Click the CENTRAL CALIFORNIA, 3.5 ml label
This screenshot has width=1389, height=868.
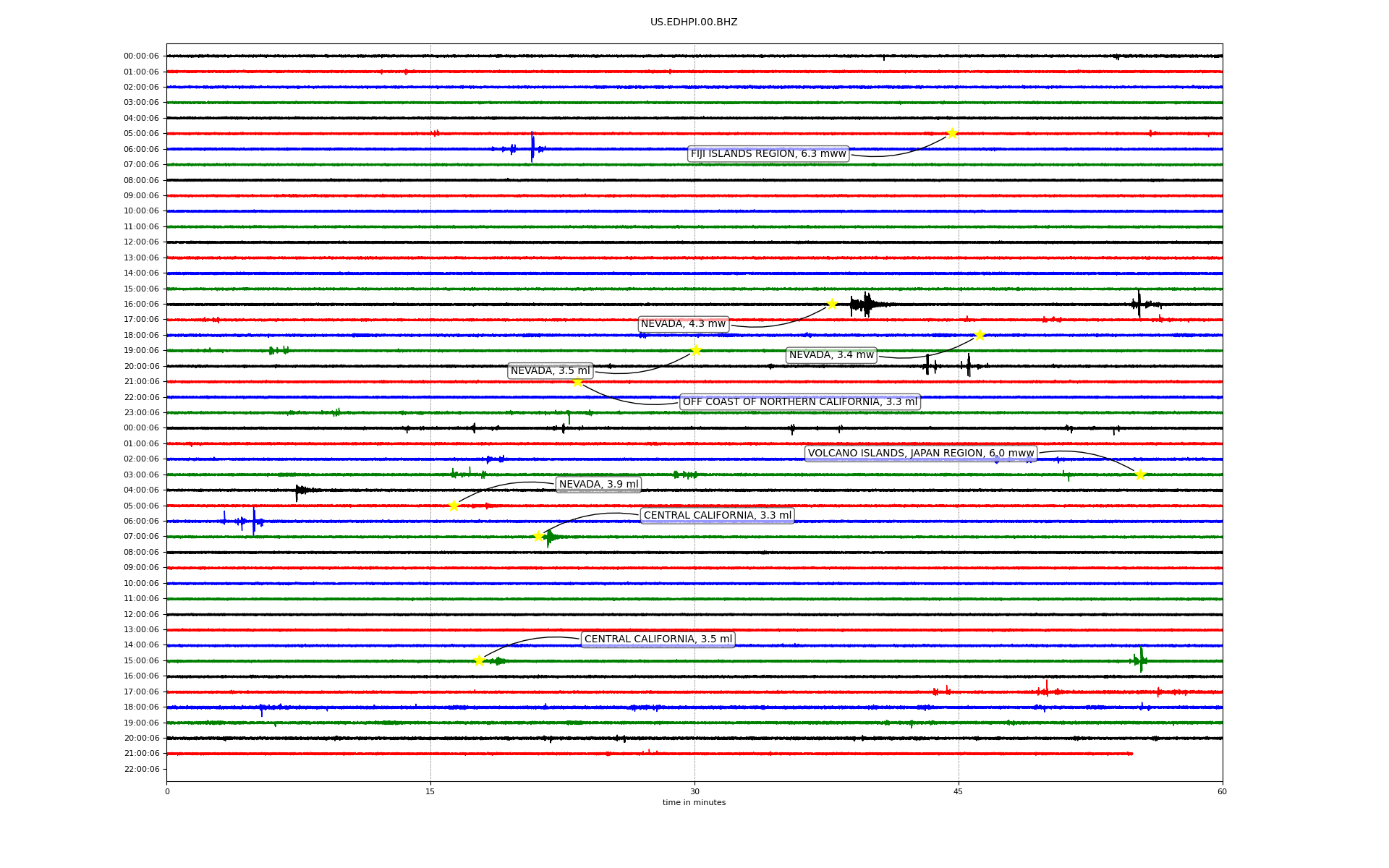[x=658, y=639]
